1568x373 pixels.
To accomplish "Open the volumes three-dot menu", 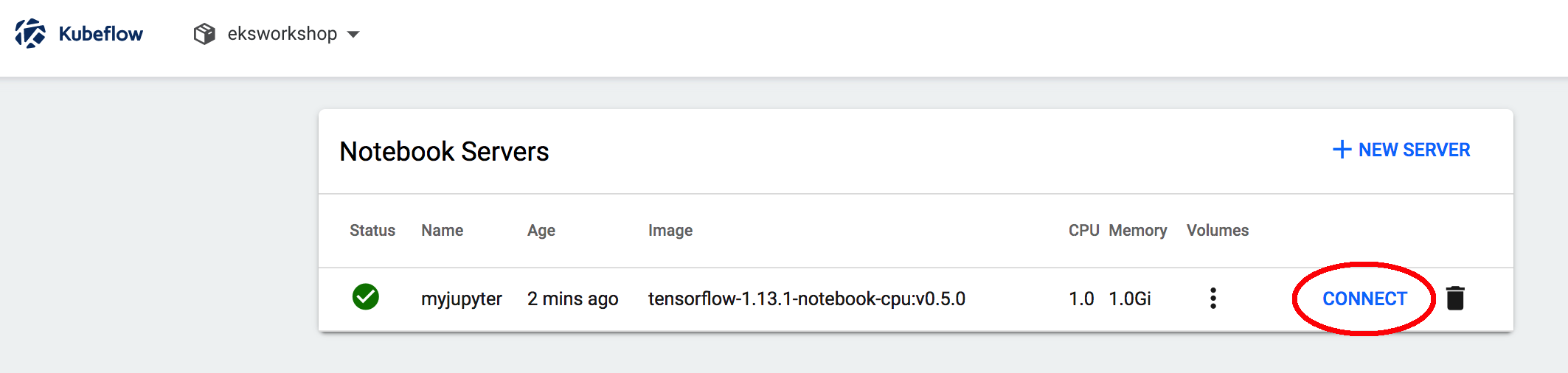I will [x=1213, y=299].
